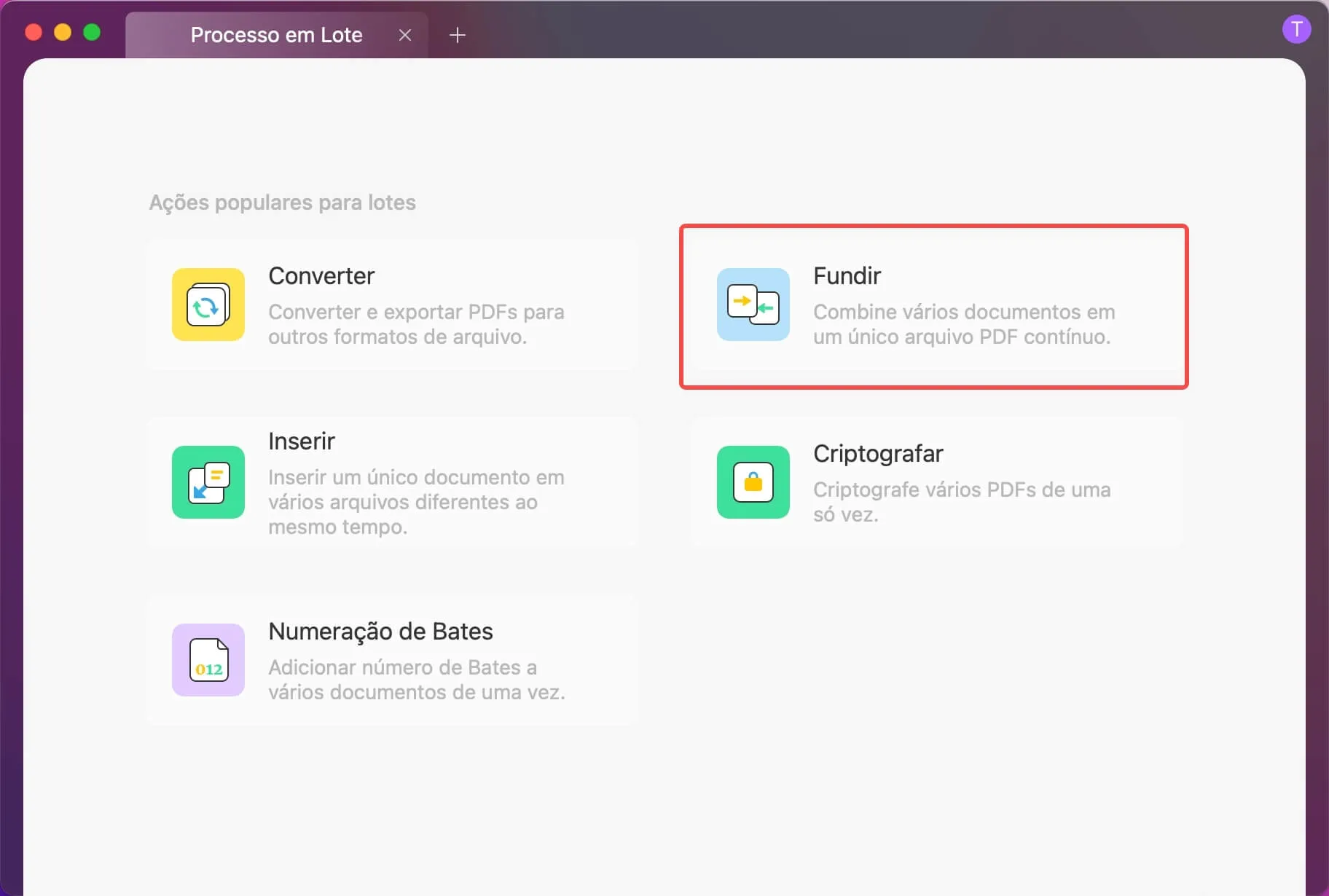The height and width of the screenshot is (896, 1329).
Task: Click the Criptografar title text
Action: [x=877, y=453]
